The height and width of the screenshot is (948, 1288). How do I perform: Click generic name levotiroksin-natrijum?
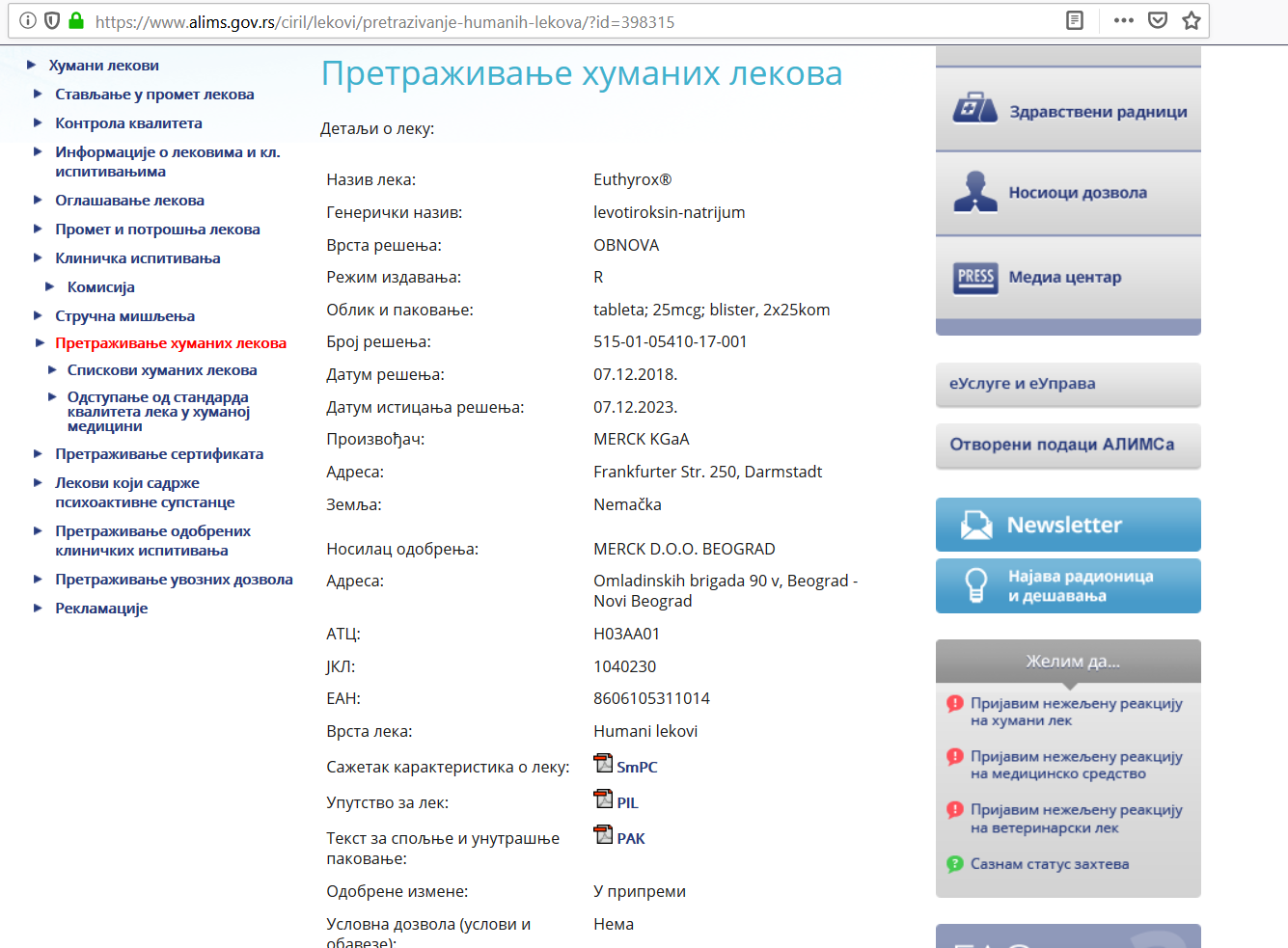click(x=669, y=212)
